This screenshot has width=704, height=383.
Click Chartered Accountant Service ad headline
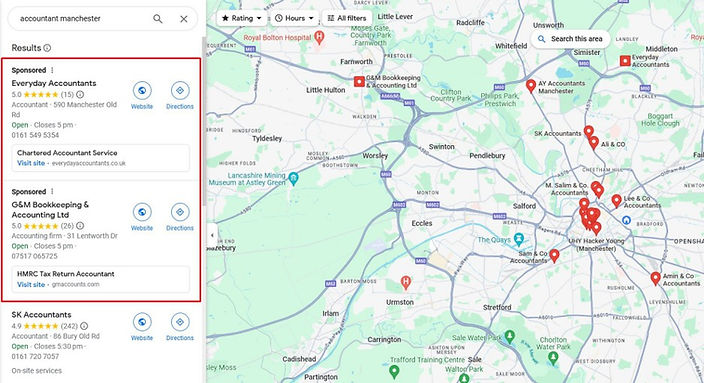pos(67,153)
